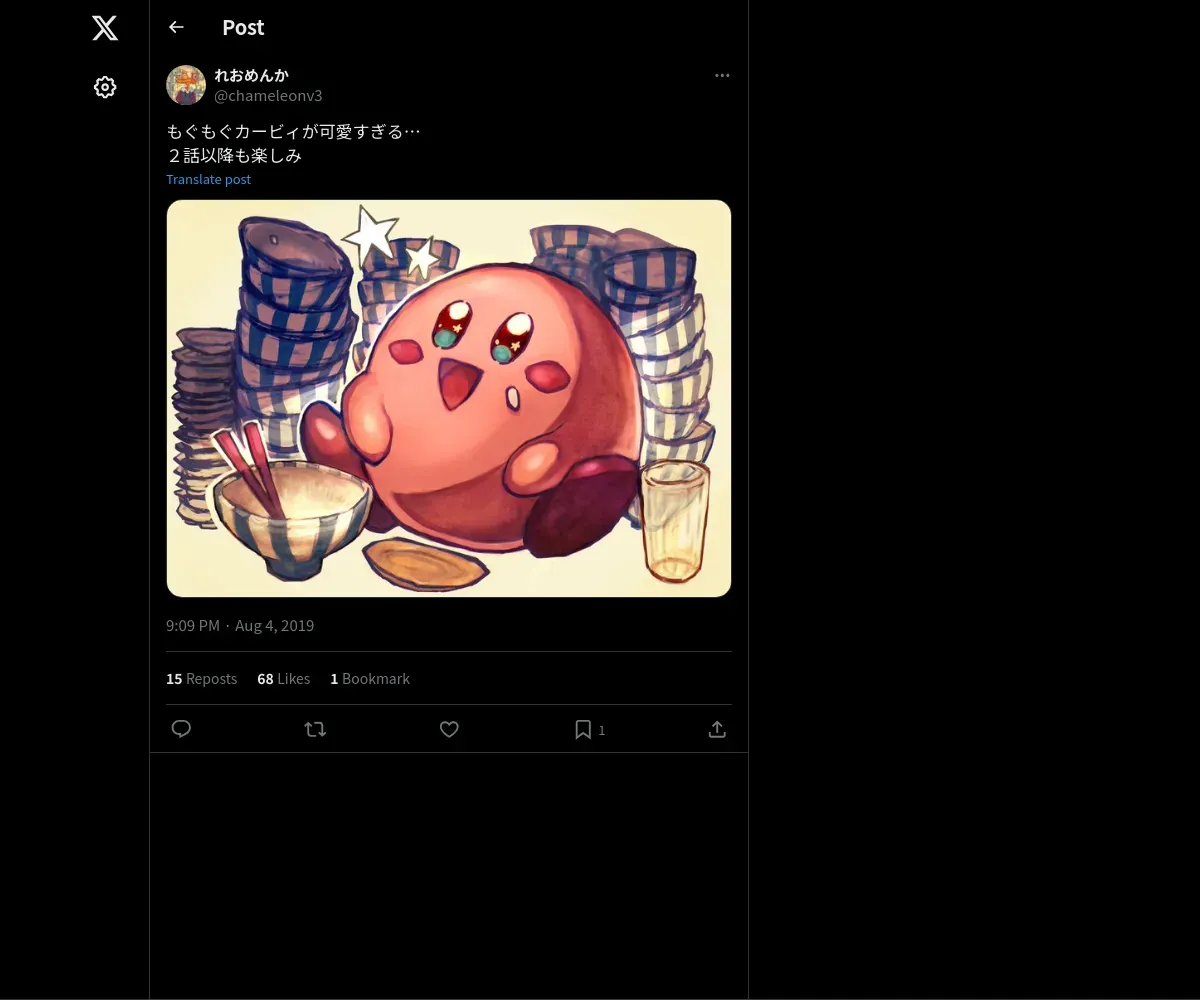Open the れおめんか profile avatar
1200x1000 pixels.
click(186, 85)
